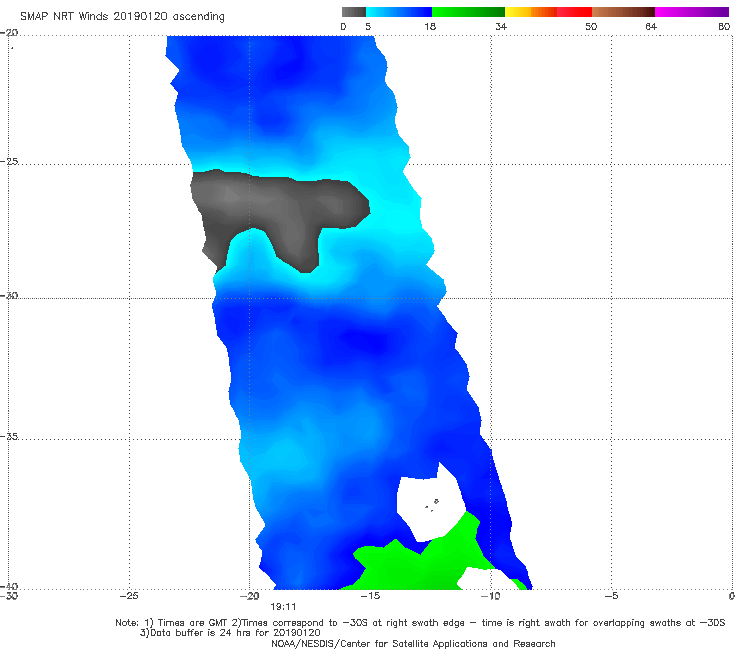Viewport: 740px width, 650px height.
Task: Click the title 'SMAP NRT Winds 20190120 ascending'
Action: point(122,16)
